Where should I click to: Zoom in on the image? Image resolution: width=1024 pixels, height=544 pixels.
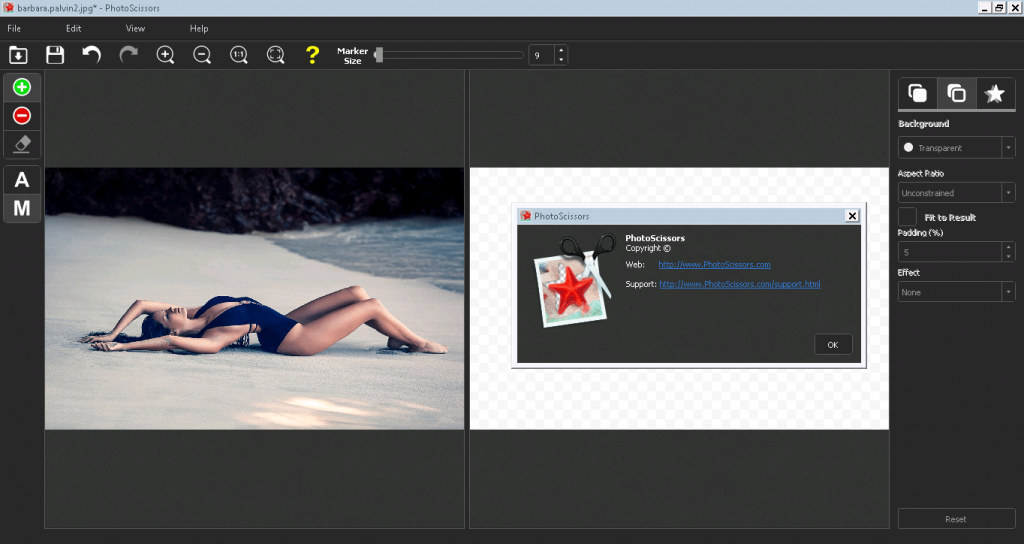click(165, 55)
